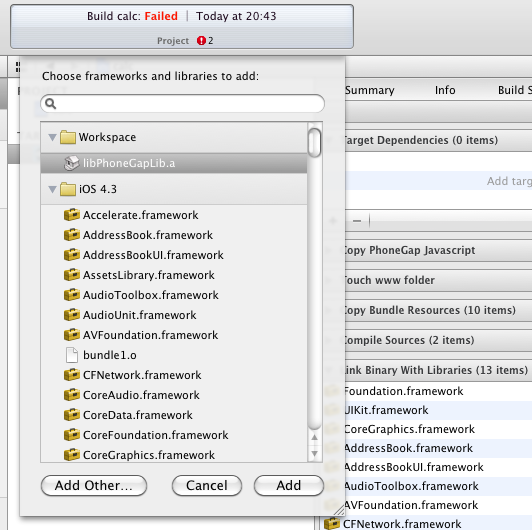532x530 pixels.
Task: Select AudioToolbox.framework in the dialog list
Action: [174, 295]
